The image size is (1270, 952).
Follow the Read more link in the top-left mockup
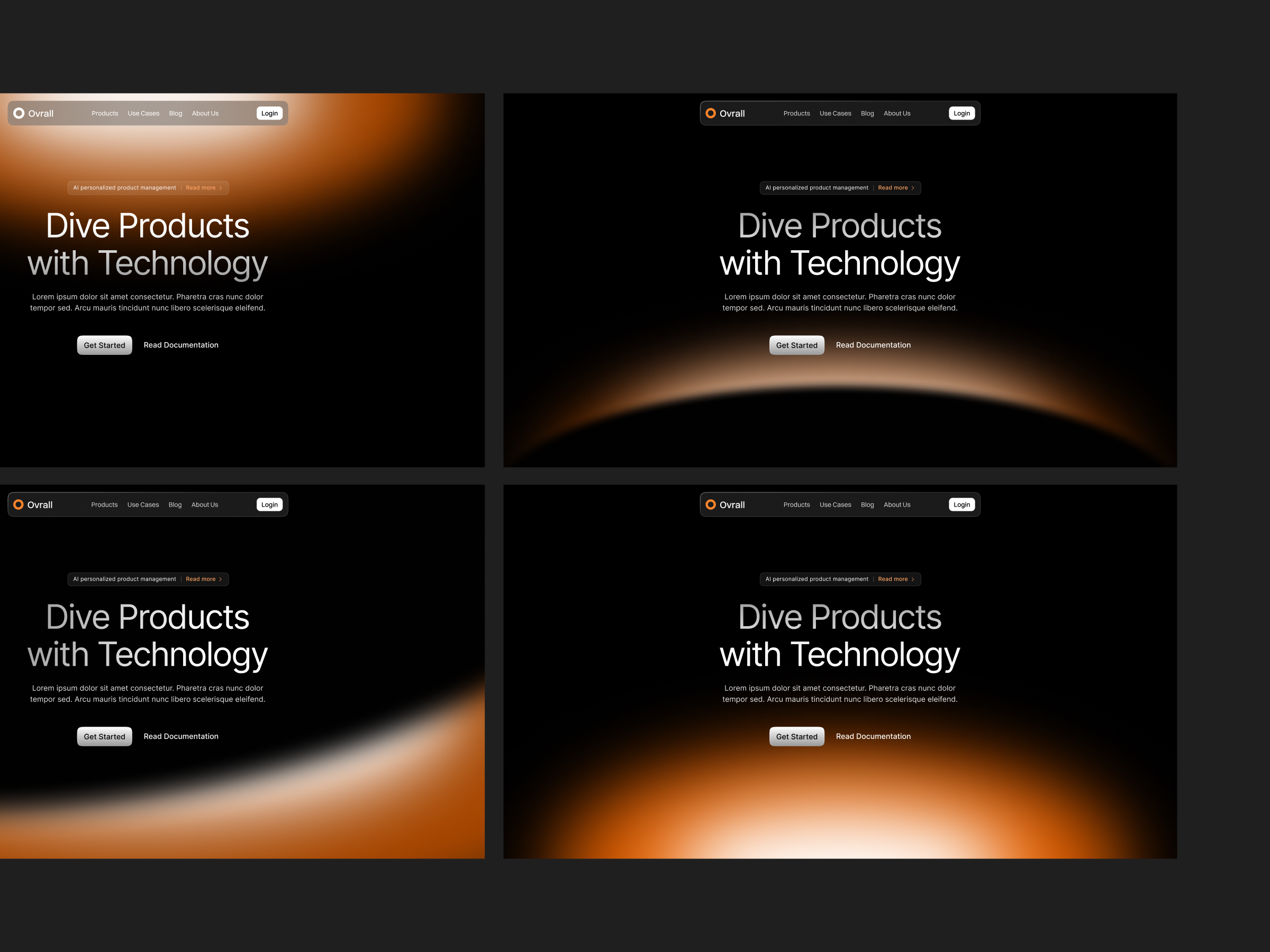pos(201,188)
